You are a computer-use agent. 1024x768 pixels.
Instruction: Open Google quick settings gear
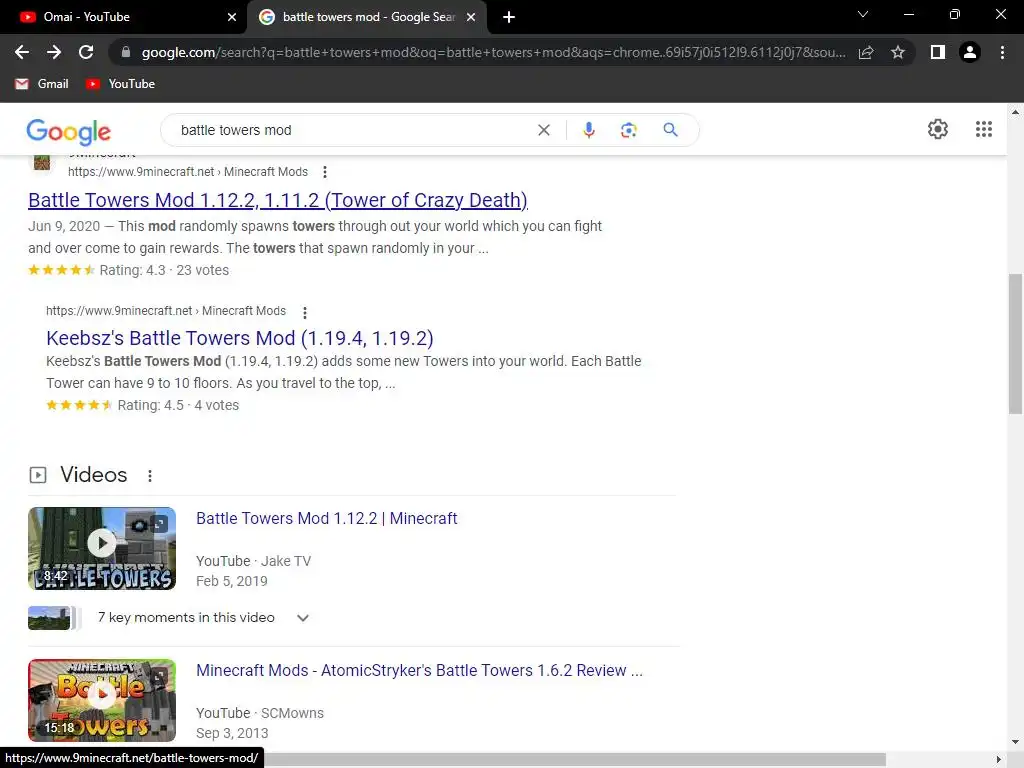[938, 129]
